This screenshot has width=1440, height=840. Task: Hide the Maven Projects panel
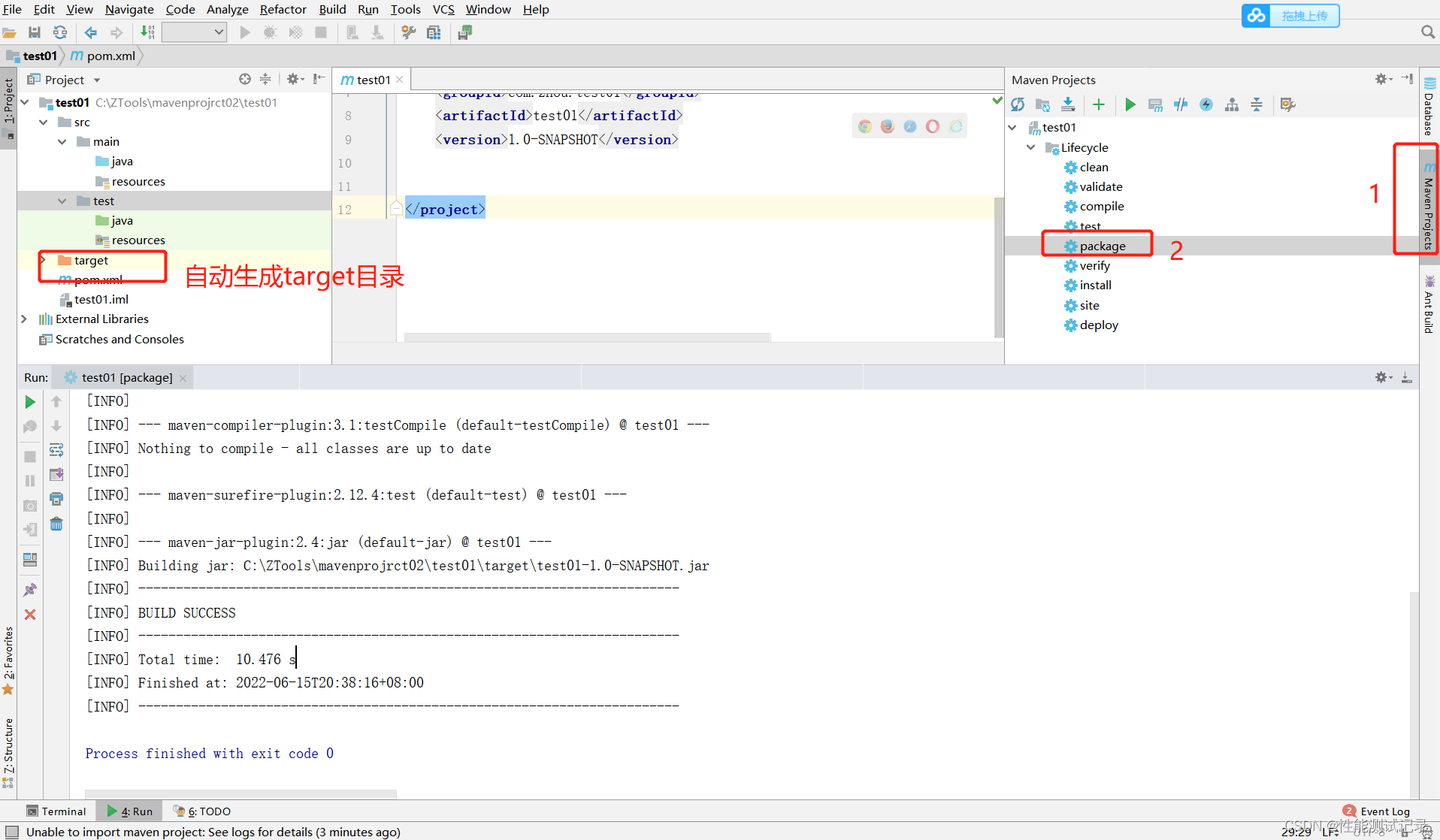tap(1407, 79)
